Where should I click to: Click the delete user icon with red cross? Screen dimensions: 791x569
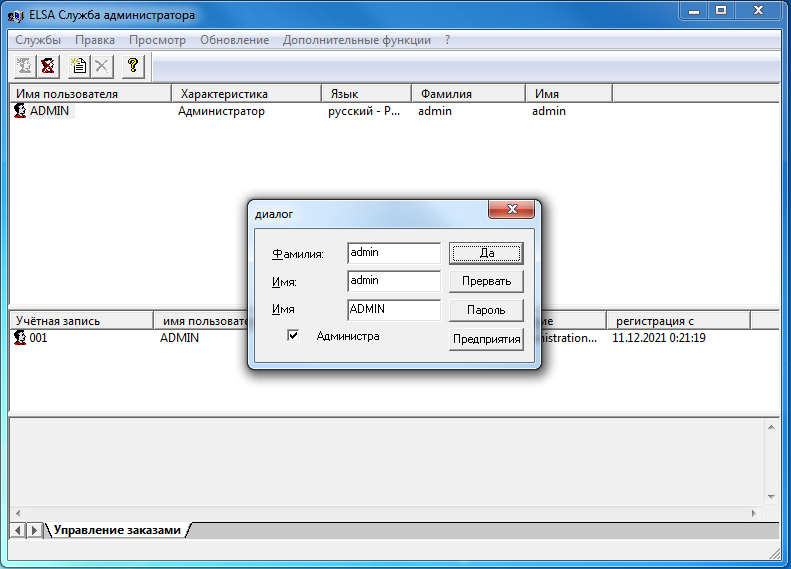point(48,66)
